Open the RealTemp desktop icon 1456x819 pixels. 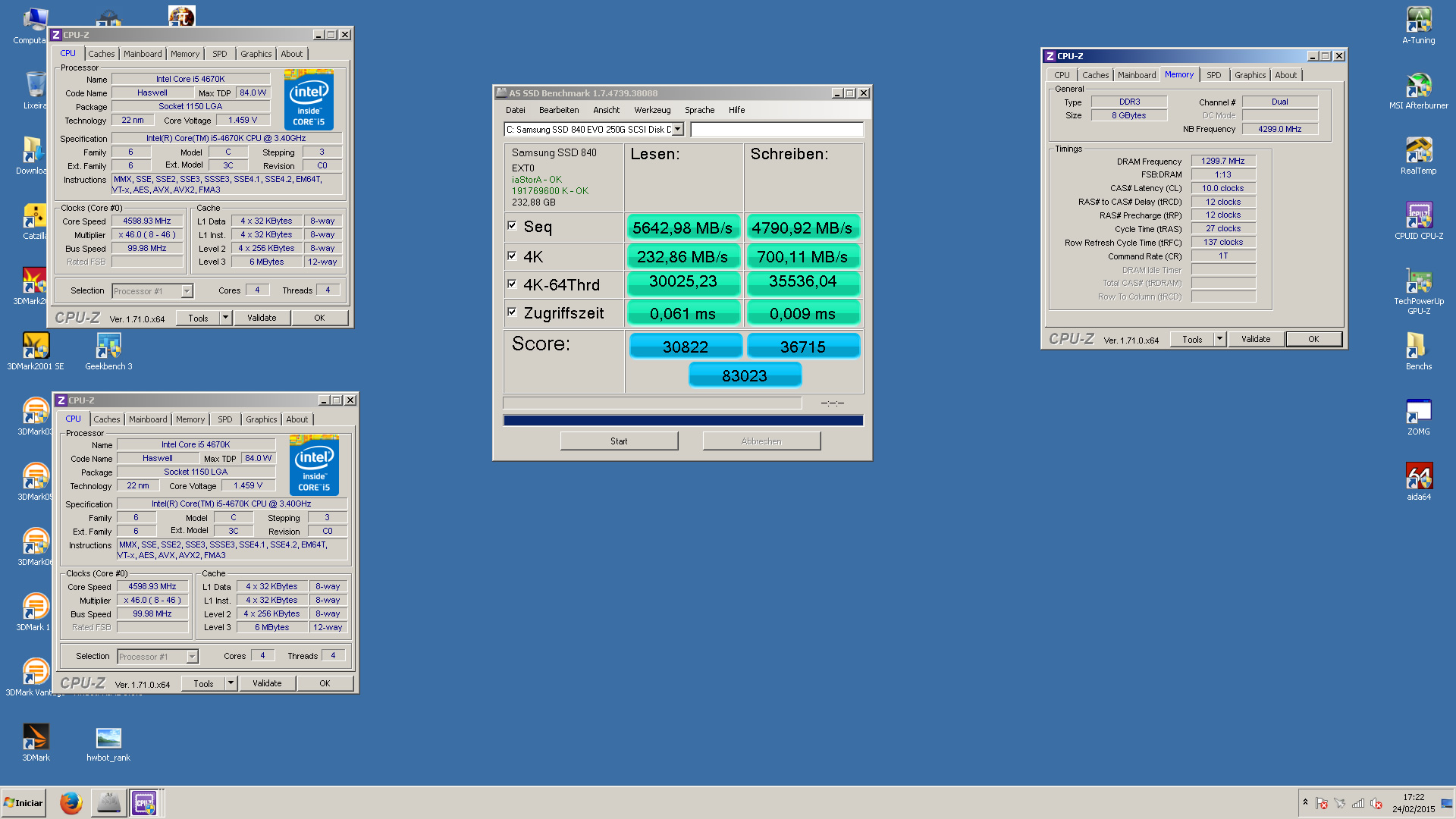tap(1418, 151)
